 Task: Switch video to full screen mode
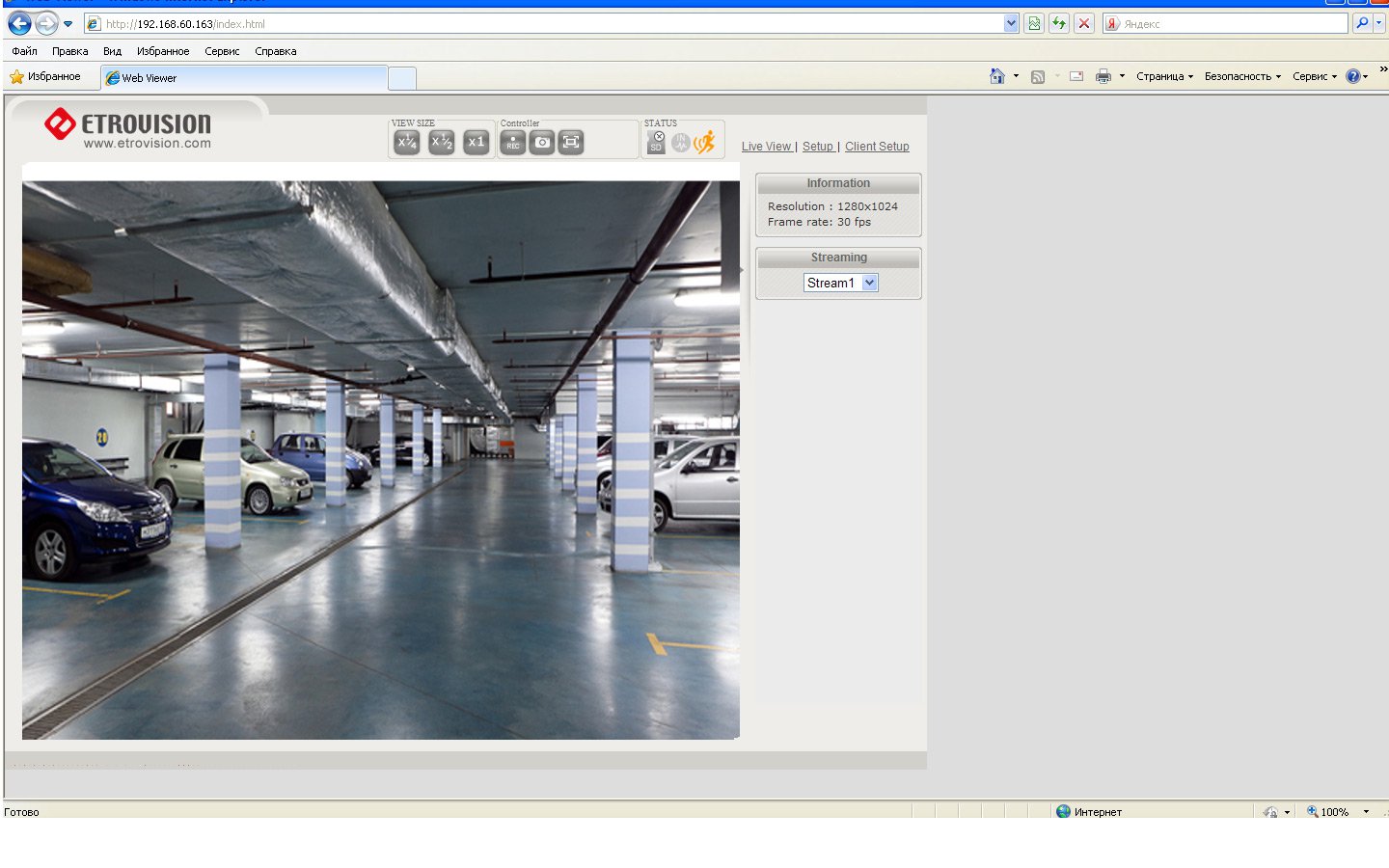[x=571, y=143]
